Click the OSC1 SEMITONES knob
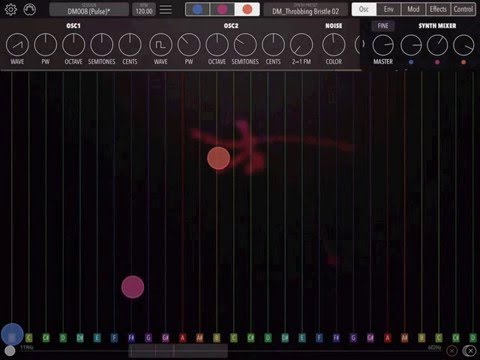Image resolution: width=480 pixels, height=360 pixels. tap(102, 45)
